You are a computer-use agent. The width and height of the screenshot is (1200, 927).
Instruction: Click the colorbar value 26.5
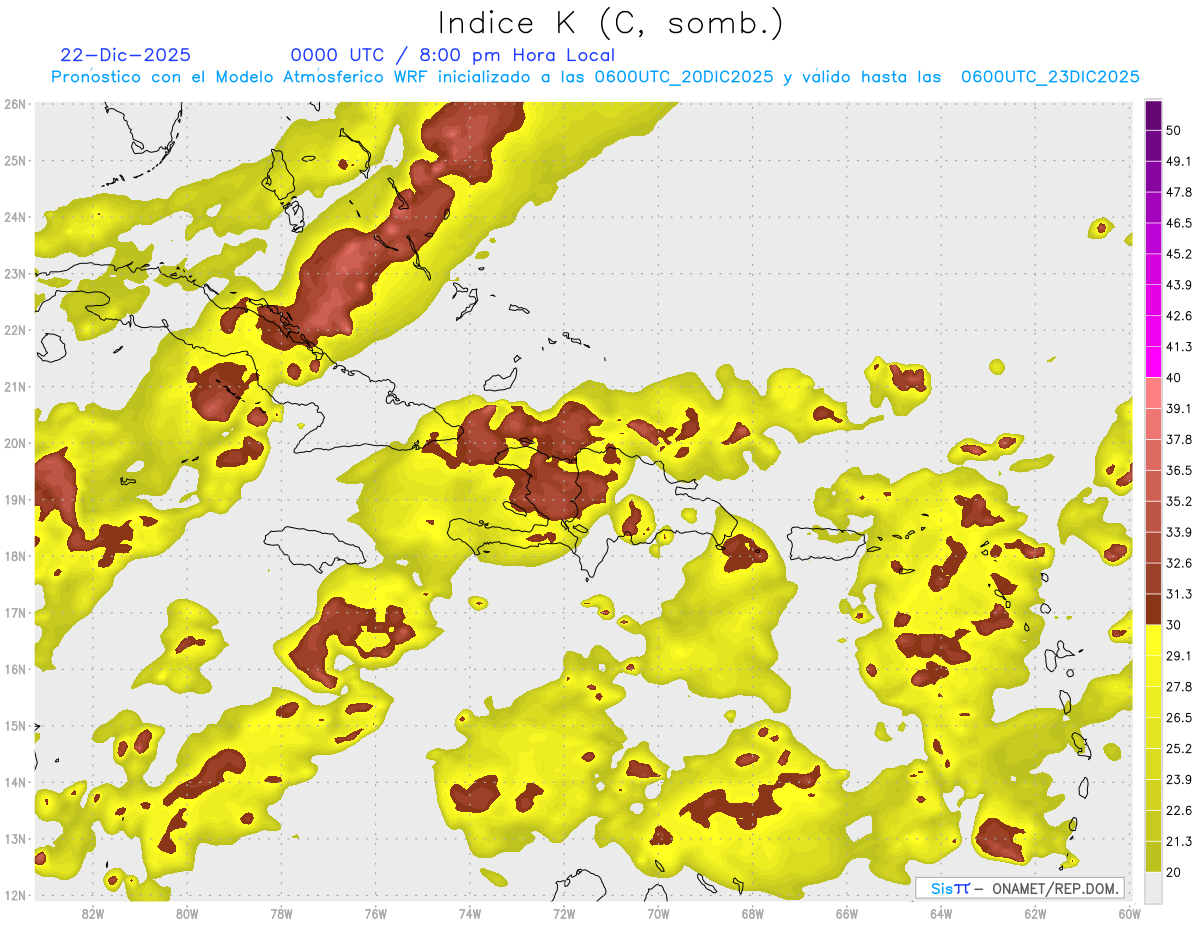click(1179, 718)
